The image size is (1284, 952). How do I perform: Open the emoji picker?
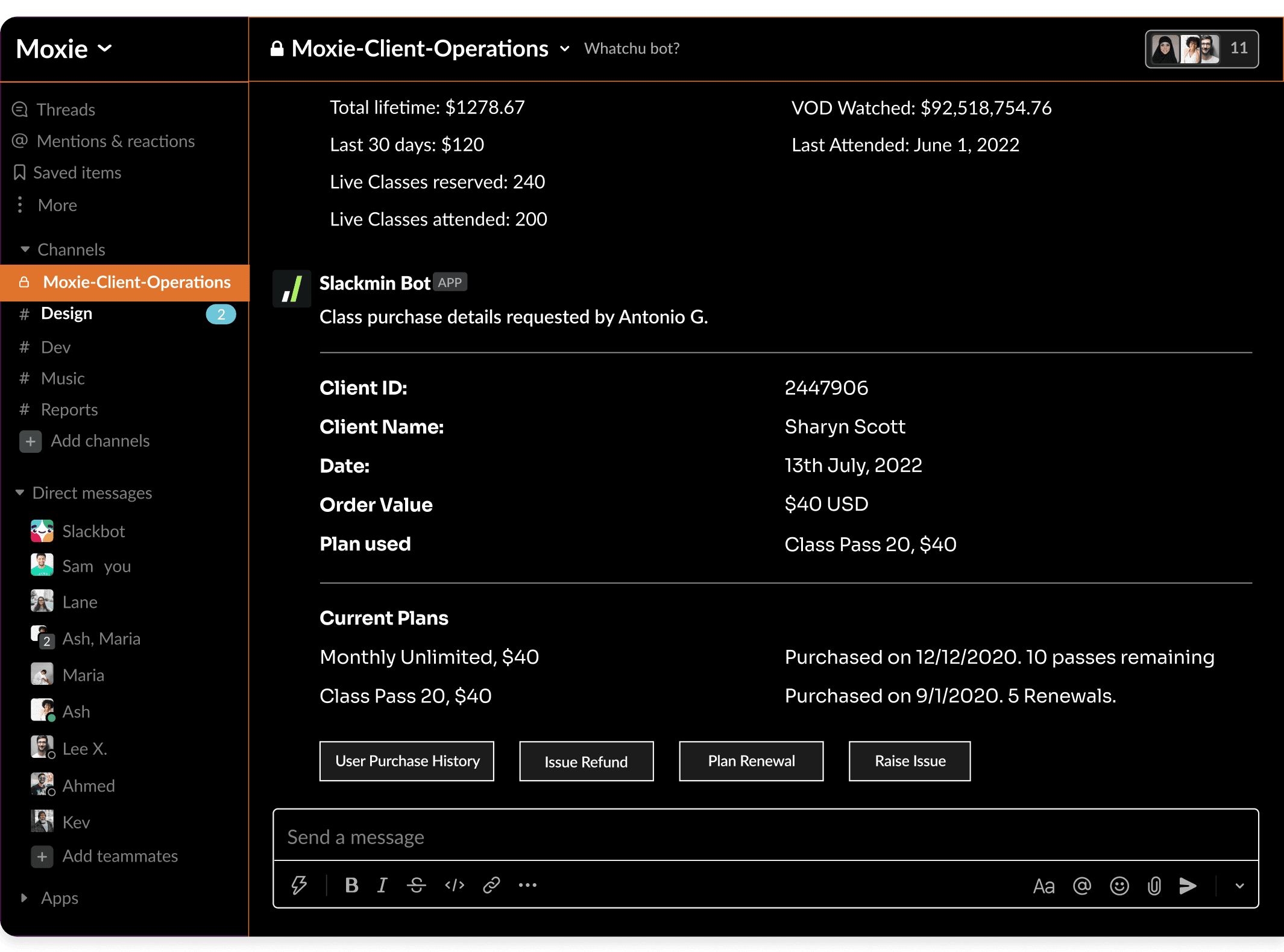point(1119,886)
